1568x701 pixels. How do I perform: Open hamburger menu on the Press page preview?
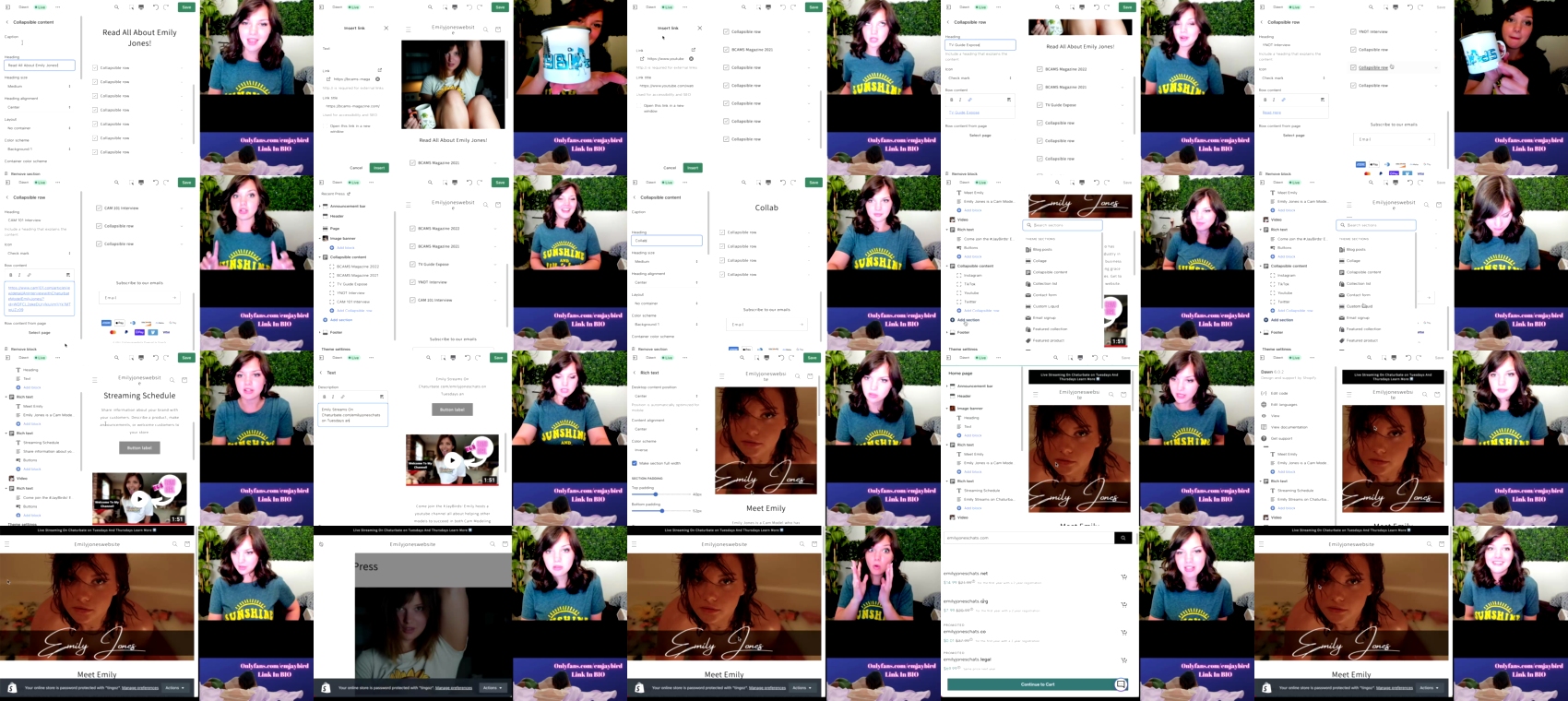(x=321, y=544)
